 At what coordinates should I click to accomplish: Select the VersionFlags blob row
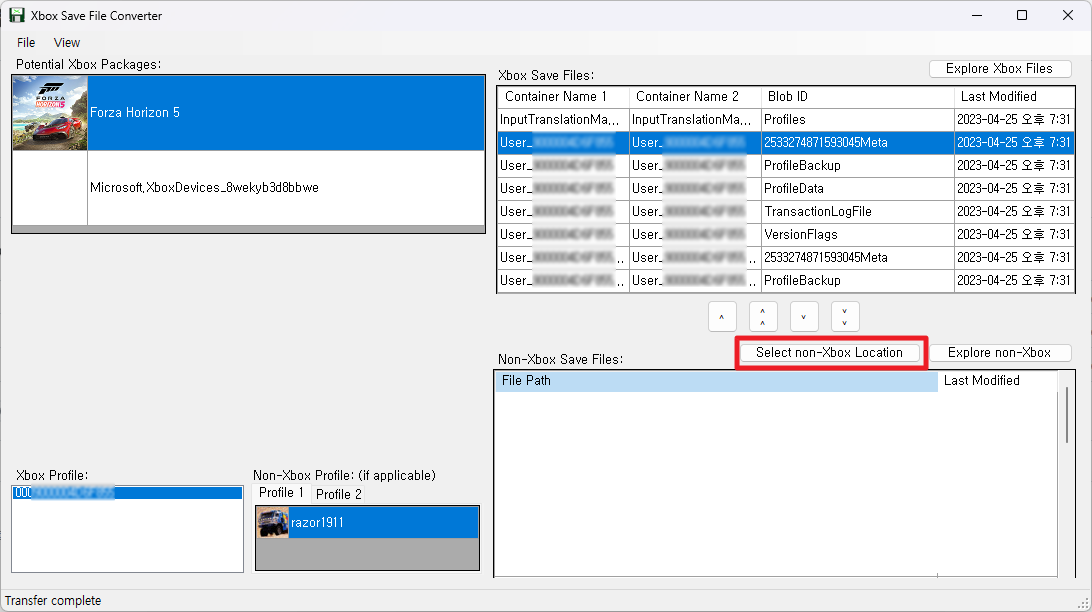pos(786,235)
